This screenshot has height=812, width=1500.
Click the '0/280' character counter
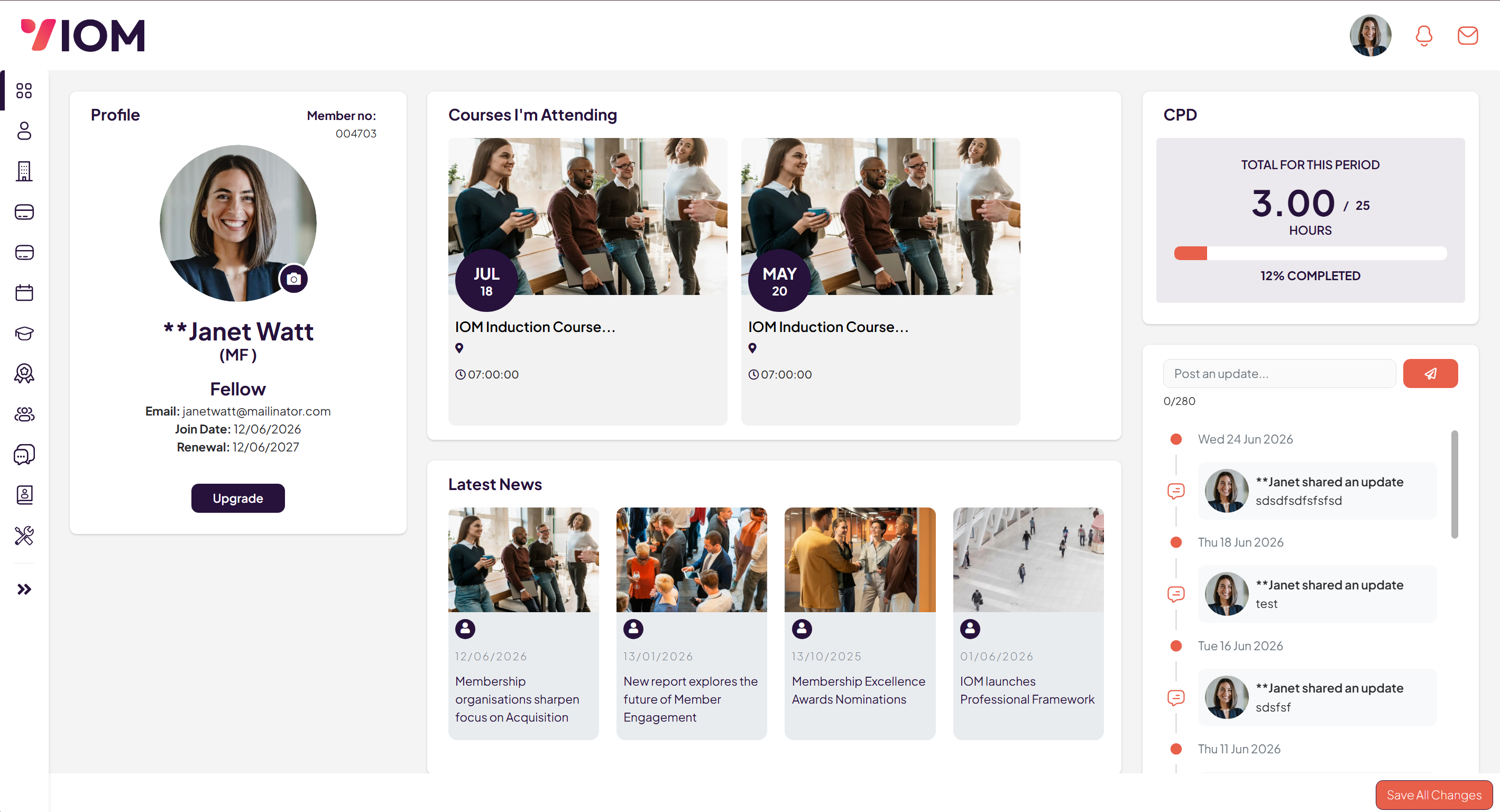(1179, 401)
